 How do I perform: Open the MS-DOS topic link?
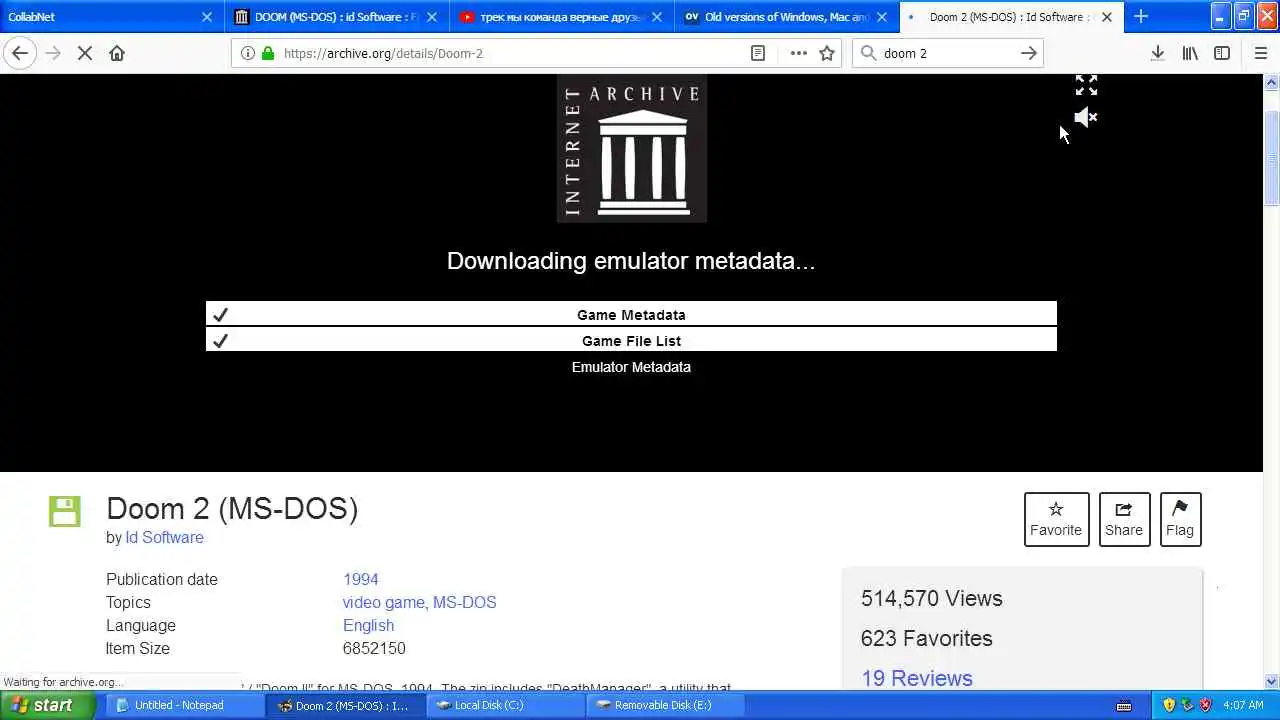(464, 602)
